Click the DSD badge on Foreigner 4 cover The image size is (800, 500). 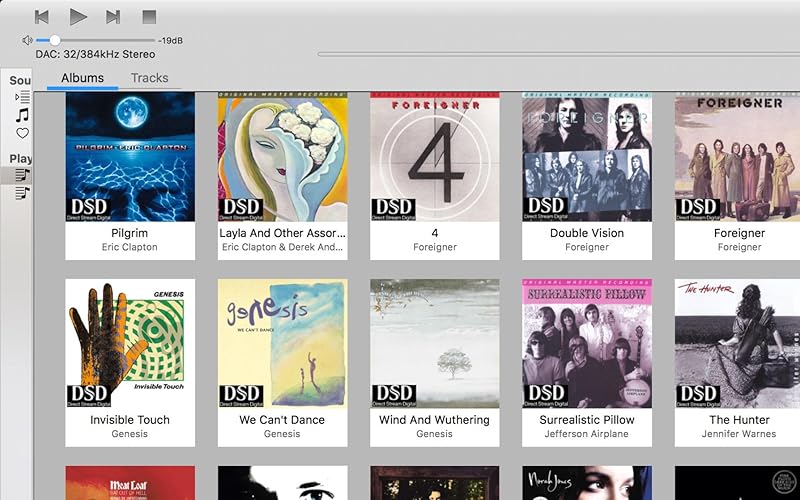point(393,209)
